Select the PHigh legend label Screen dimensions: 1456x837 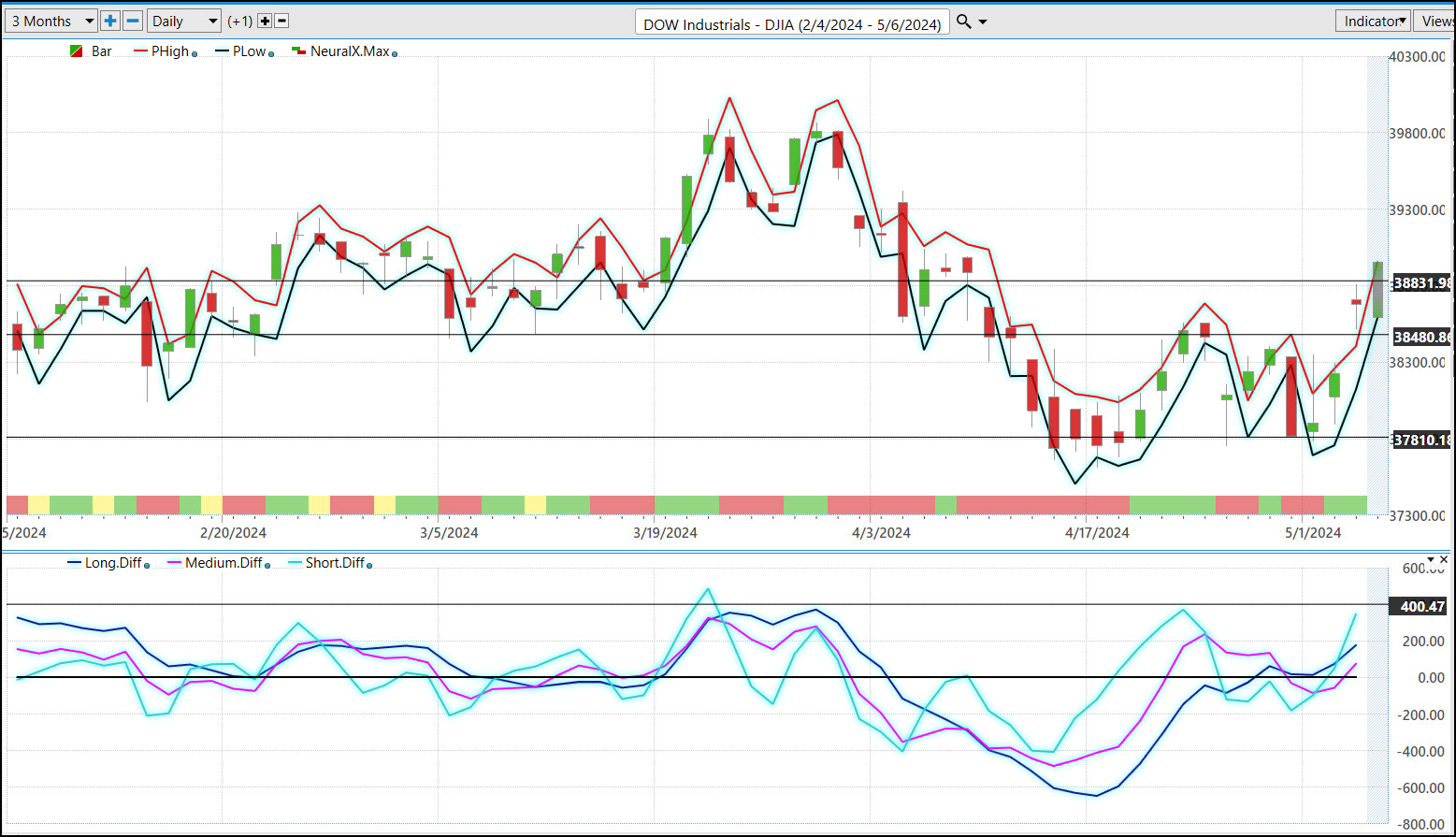pyautogui.click(x=170, y=51)
